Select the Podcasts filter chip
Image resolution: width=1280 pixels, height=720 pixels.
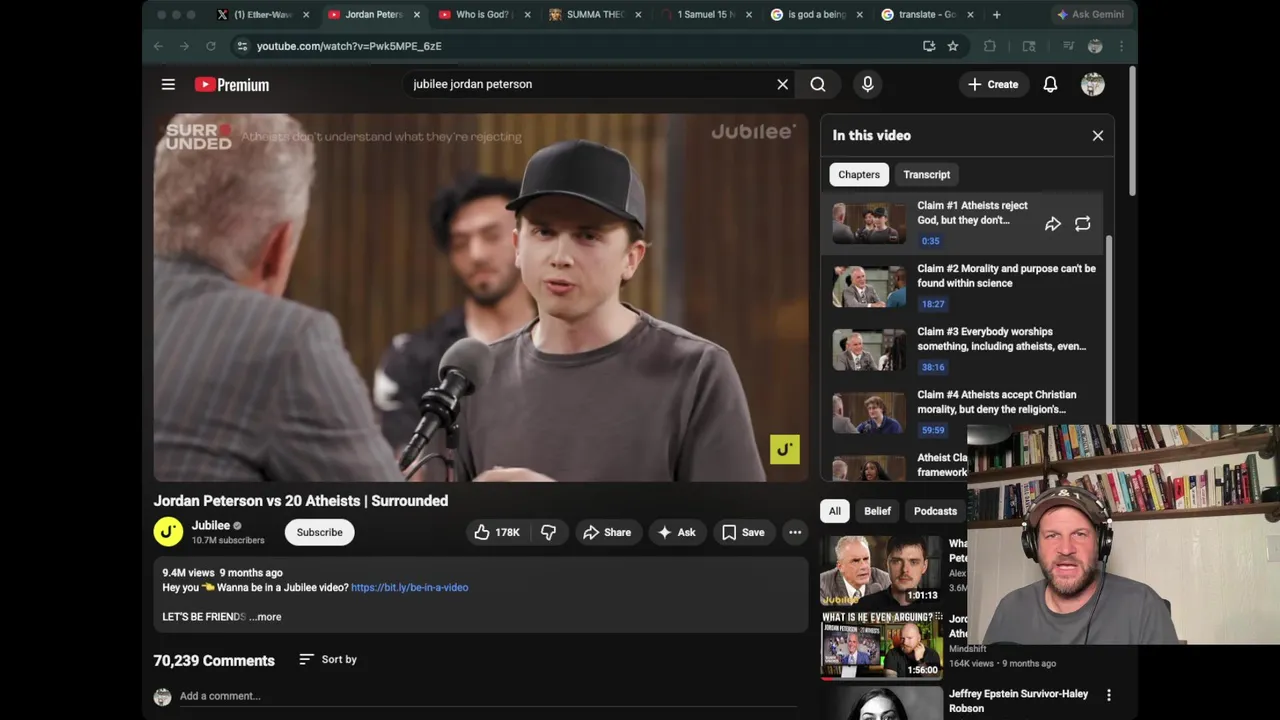coord(935,511)
